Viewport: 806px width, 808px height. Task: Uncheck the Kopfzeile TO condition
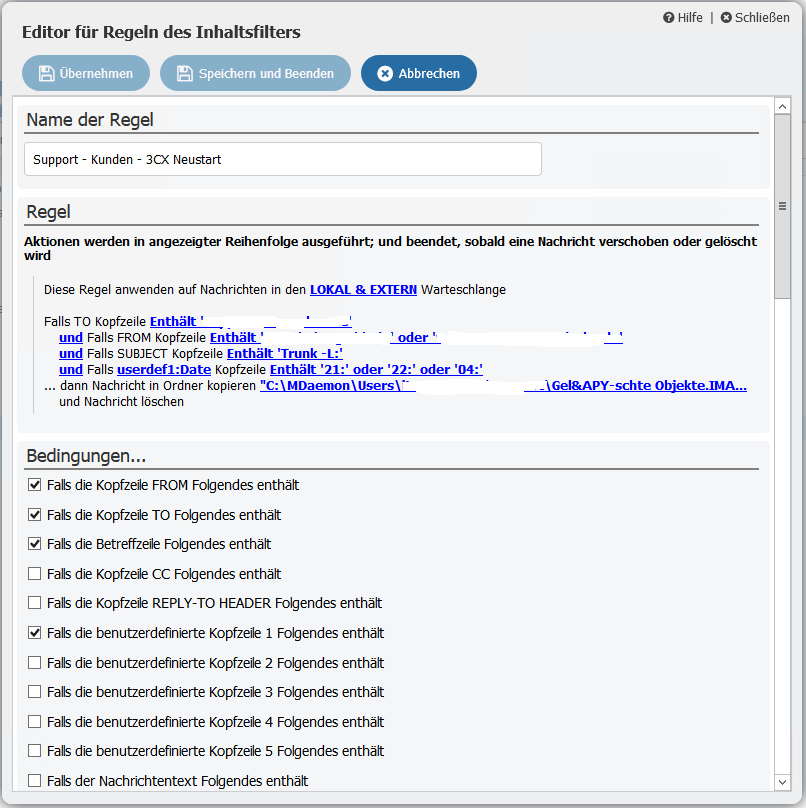coord(35,515)
